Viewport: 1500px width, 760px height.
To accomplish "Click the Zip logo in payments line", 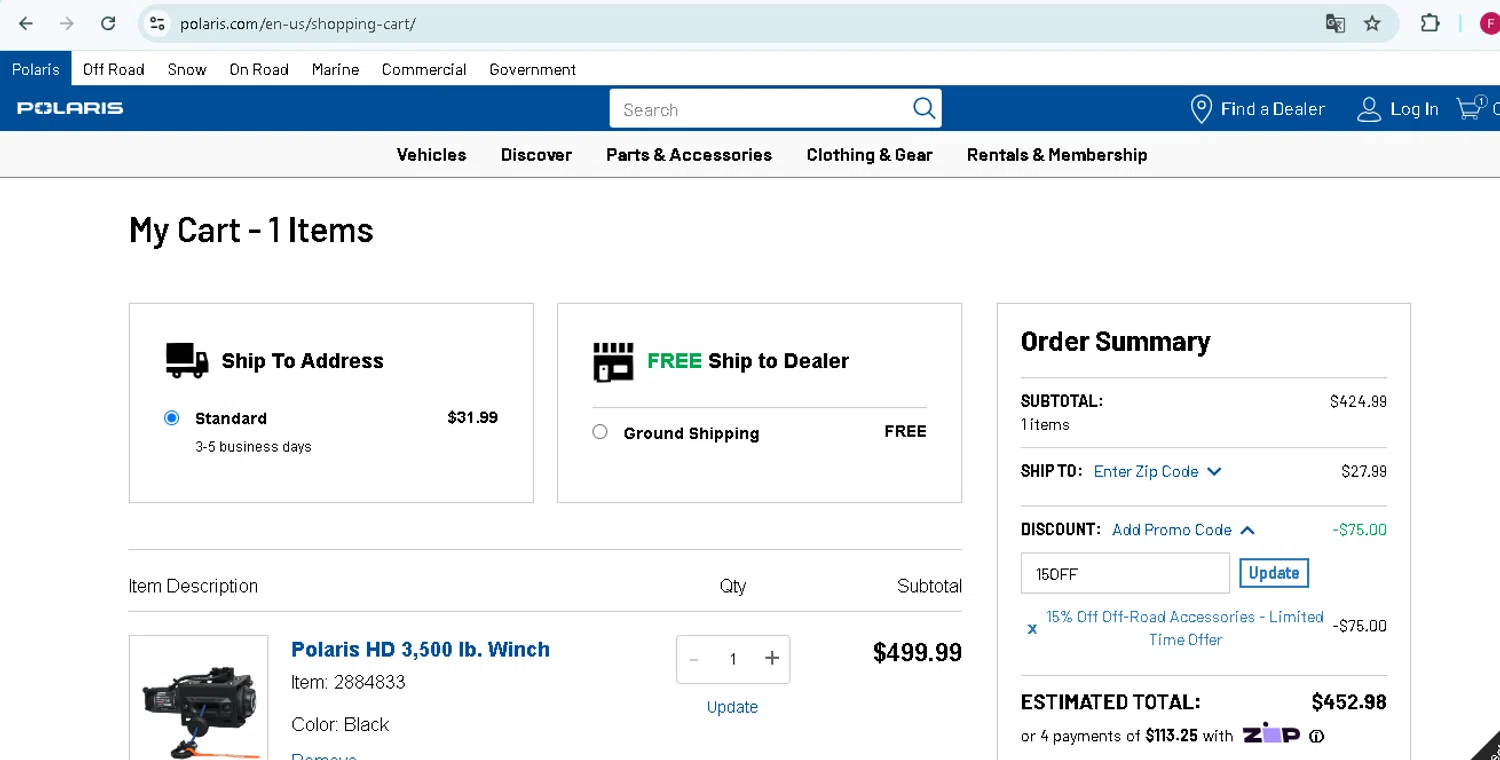I will 1271,734.
